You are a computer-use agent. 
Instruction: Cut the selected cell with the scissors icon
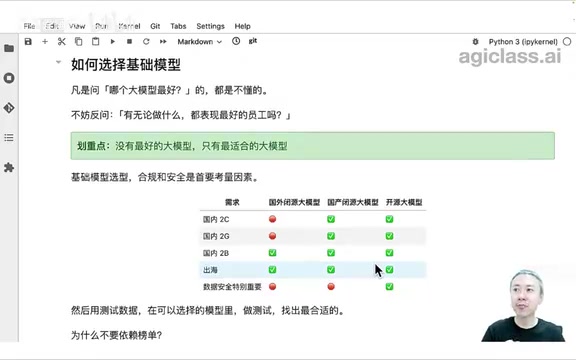(x=61, y=42)
